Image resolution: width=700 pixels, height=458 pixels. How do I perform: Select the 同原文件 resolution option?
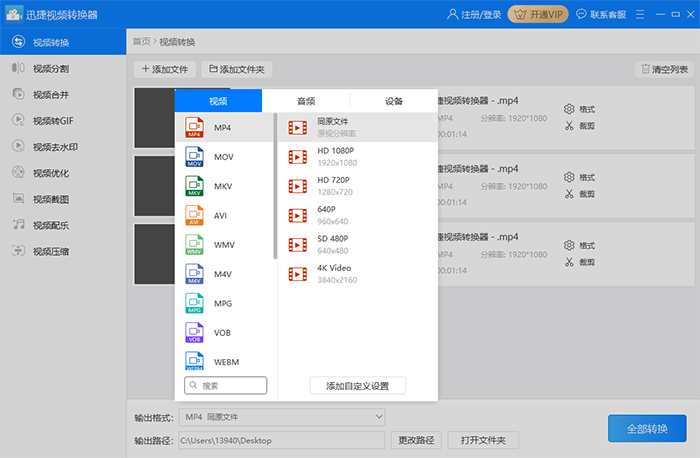pos(358,127)
